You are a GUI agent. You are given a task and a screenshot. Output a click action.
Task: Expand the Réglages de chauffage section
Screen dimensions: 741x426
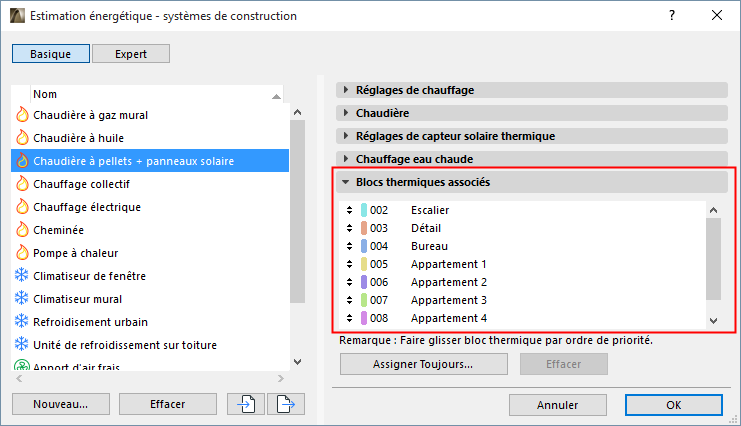[532, 90]
